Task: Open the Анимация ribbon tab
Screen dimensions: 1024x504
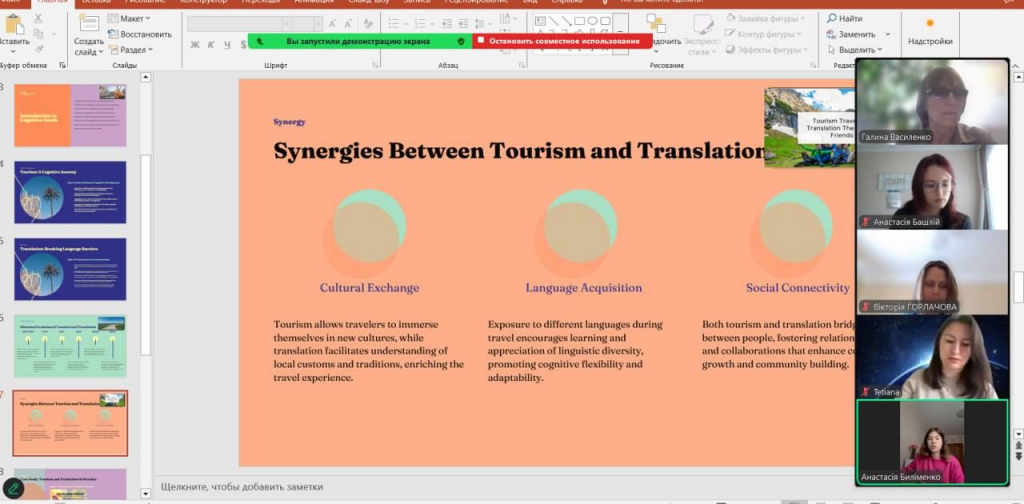Action: pyautogui.click(x=313, y=3)
